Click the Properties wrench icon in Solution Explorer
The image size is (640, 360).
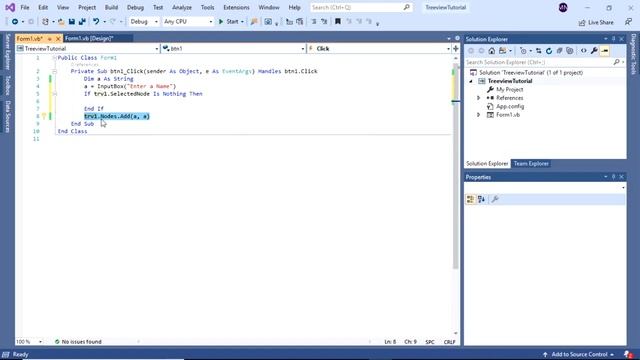[x=594, y=51]
